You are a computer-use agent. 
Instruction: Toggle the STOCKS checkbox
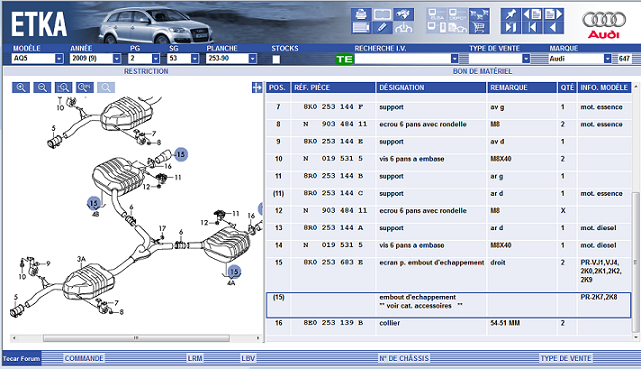pos(276,59)
